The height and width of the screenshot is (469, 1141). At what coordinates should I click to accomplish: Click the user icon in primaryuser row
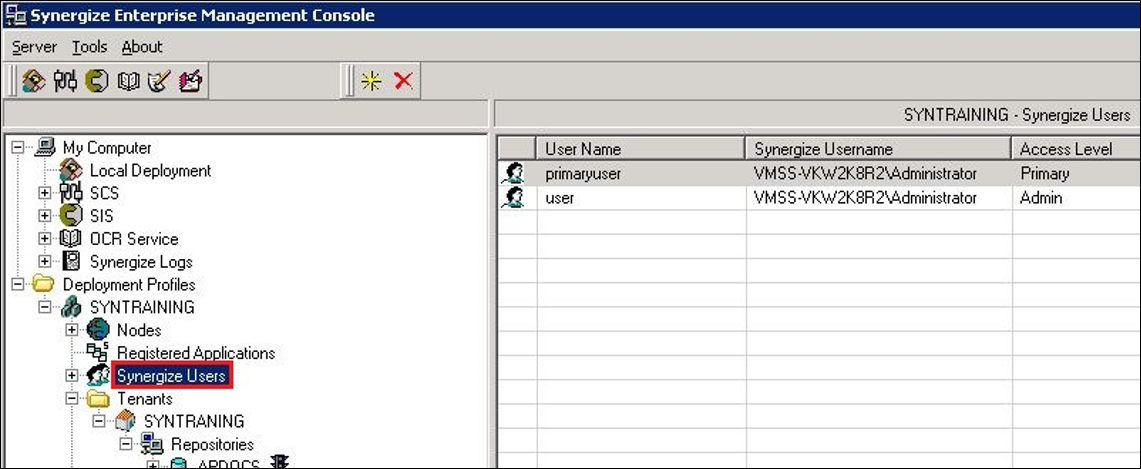click(513, 174)
